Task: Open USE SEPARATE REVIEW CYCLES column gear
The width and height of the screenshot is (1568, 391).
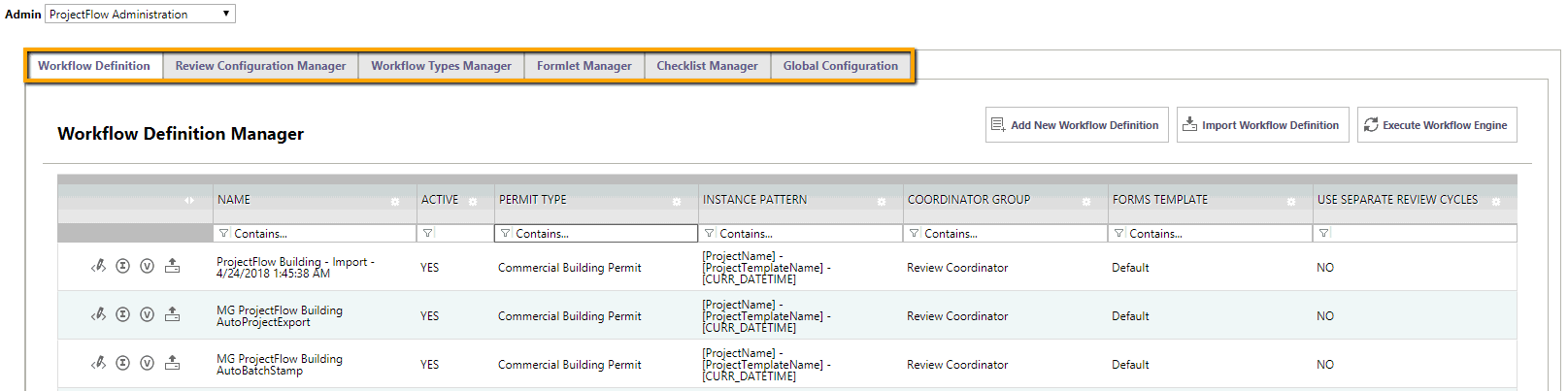Action: click(1496, 202)
